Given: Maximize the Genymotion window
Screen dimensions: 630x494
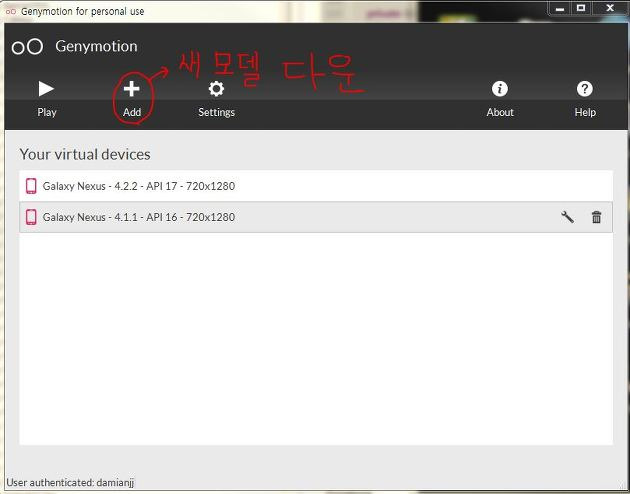Looking at the screenshot, I should (581, 8).
